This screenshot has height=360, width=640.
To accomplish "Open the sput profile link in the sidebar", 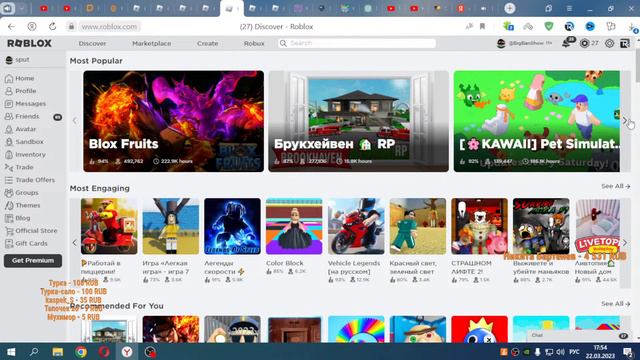I will [18, 60].
